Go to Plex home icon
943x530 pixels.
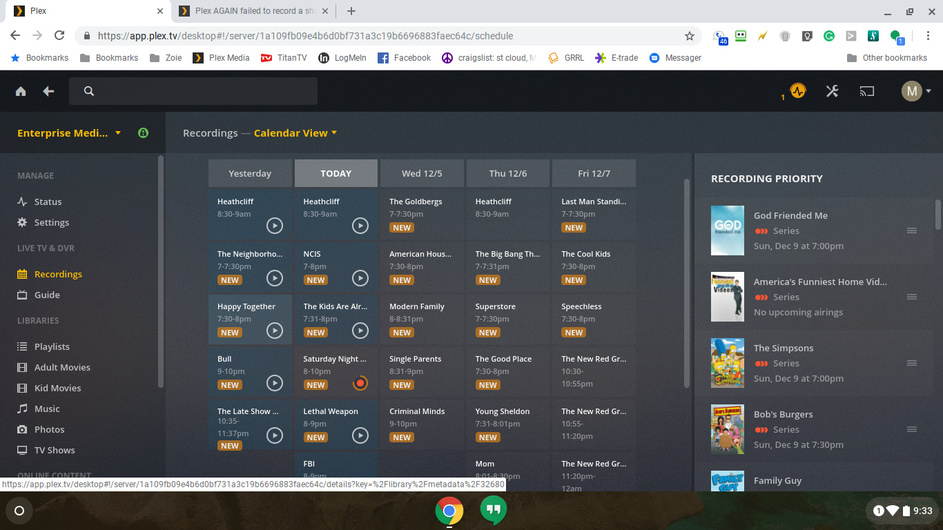coord(20,91)
